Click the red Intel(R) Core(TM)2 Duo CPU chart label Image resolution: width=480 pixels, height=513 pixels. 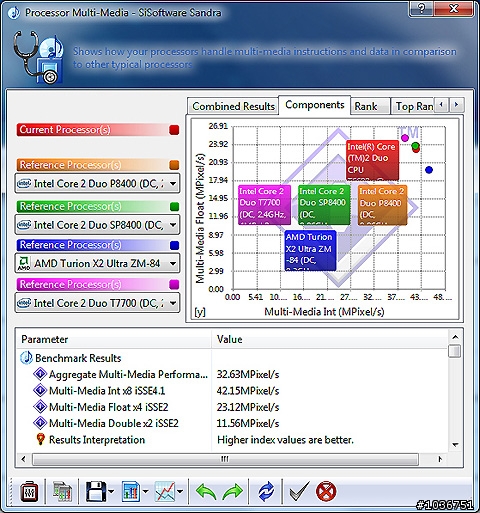(x=372, y=160)
